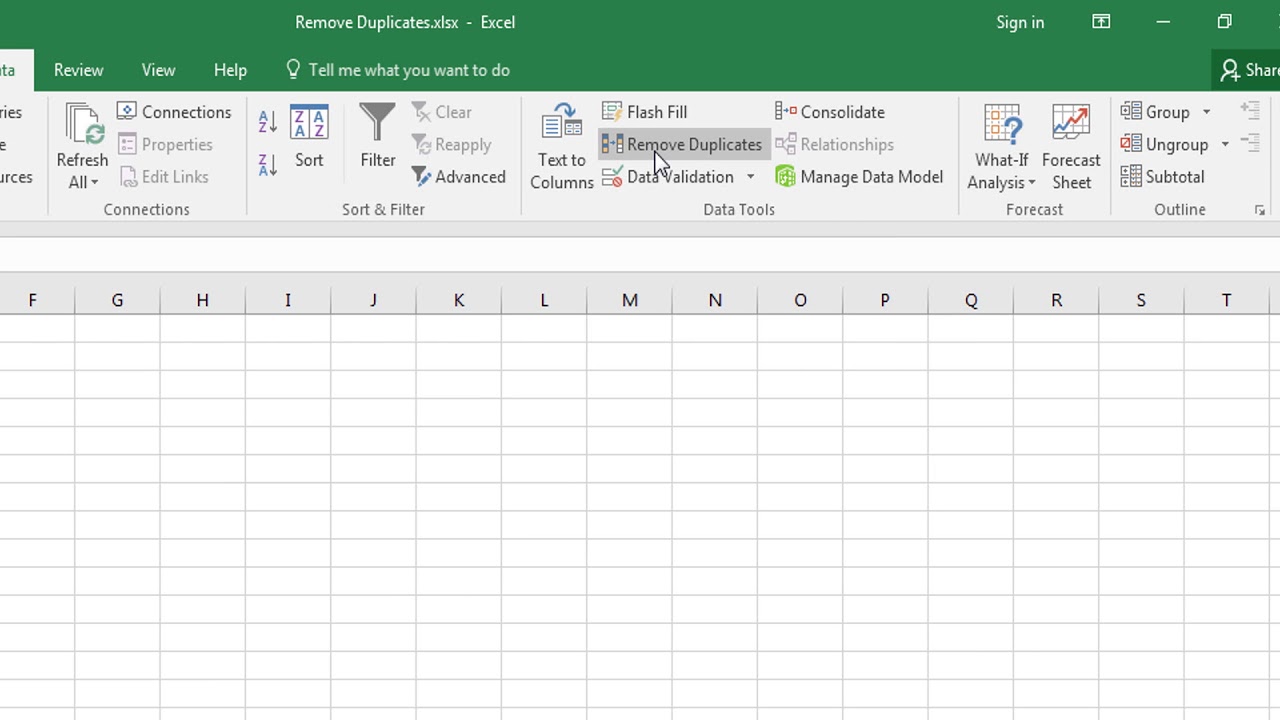Open the Connections dialog
This screenshot has height=720, width=1280.
point(174,112)
